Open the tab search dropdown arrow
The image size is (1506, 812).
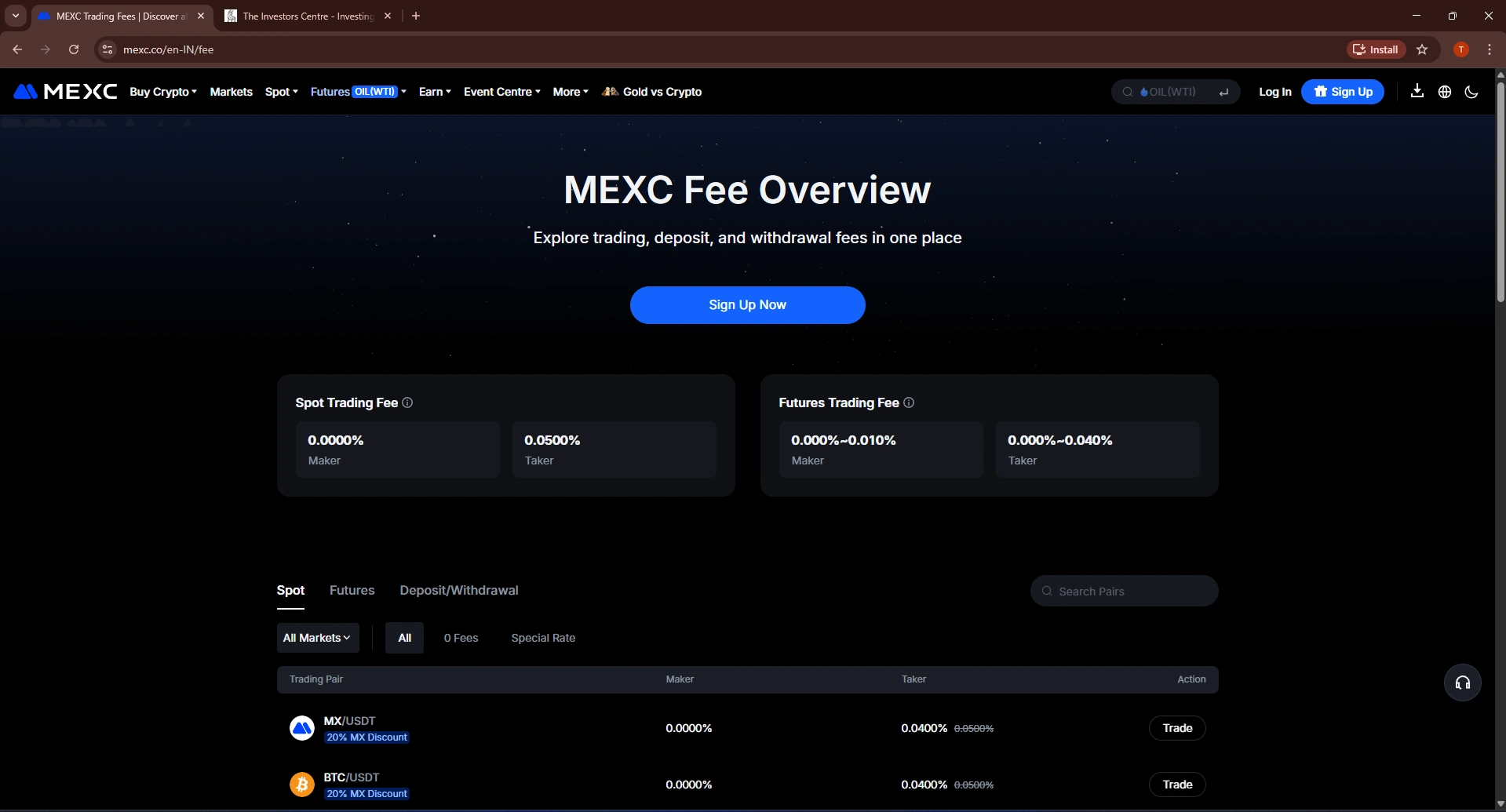pyautogui.click(x=15, y=16)
